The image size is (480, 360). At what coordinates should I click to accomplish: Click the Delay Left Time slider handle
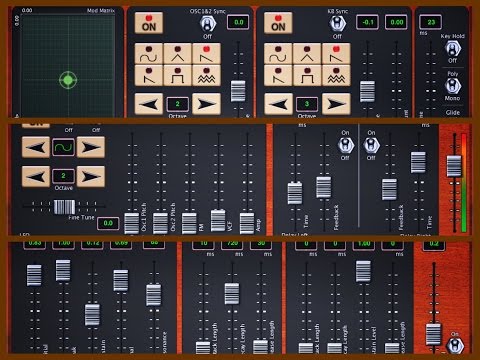pos(295,193)
